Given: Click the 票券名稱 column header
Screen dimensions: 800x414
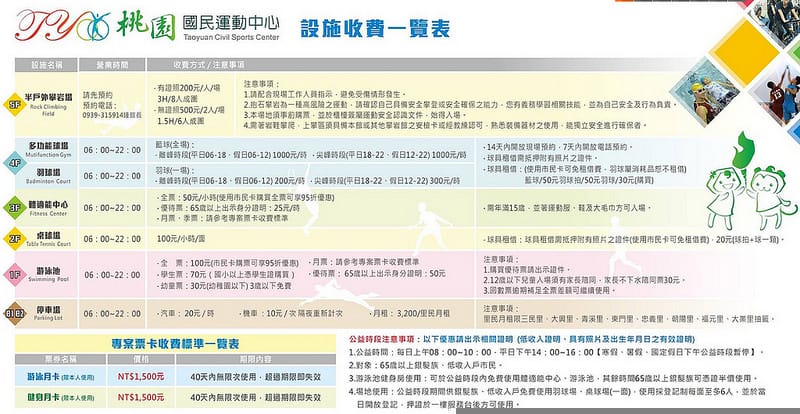Looking at the screenshot, I should [x=60, y=359].
